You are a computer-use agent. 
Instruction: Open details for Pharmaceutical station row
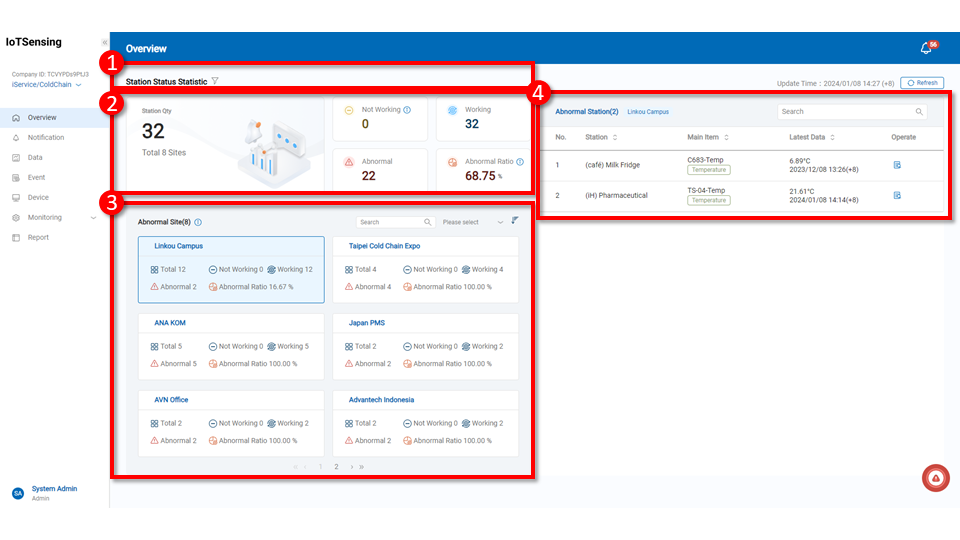pos(897,195)
